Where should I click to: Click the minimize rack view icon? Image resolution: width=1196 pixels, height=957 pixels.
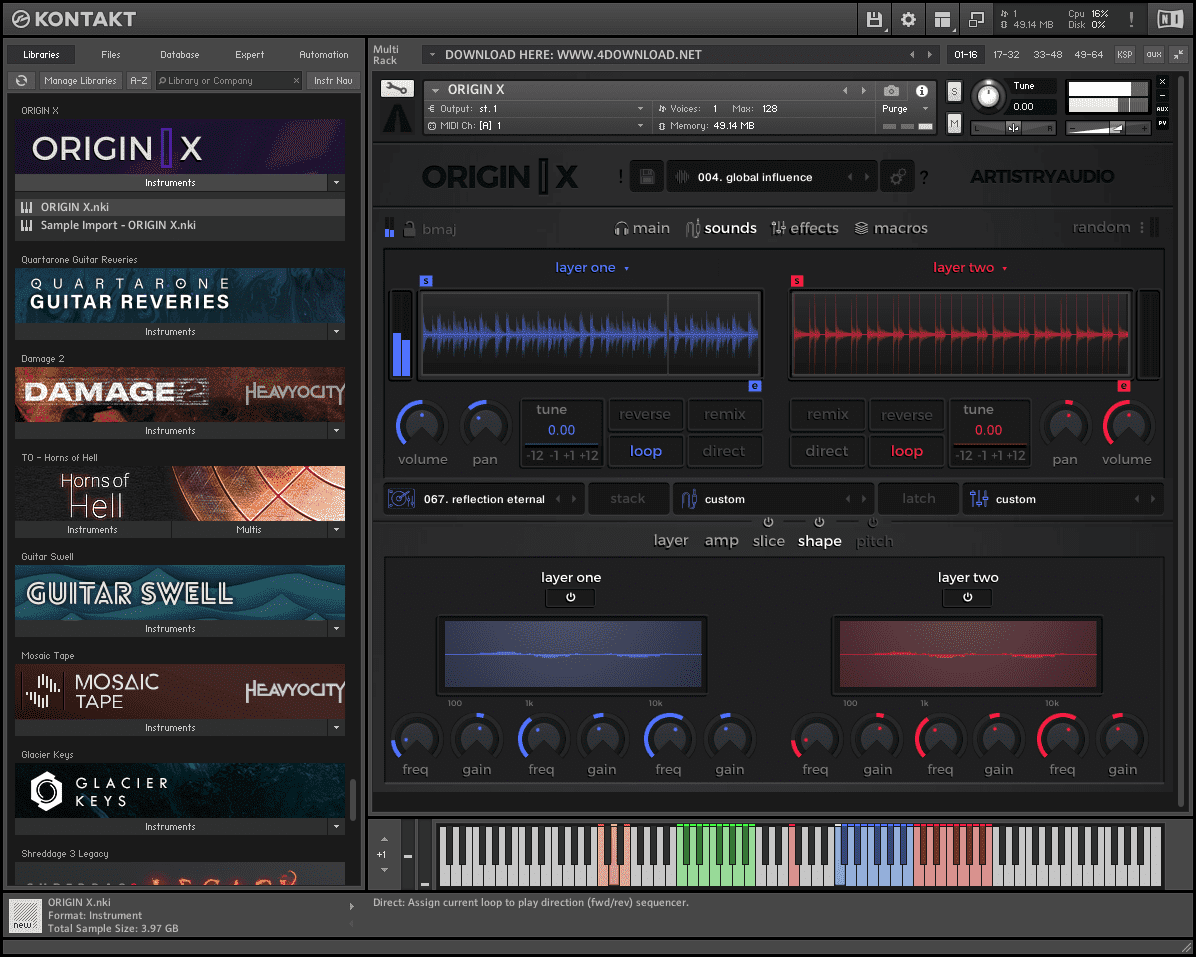pos(1178,54)
